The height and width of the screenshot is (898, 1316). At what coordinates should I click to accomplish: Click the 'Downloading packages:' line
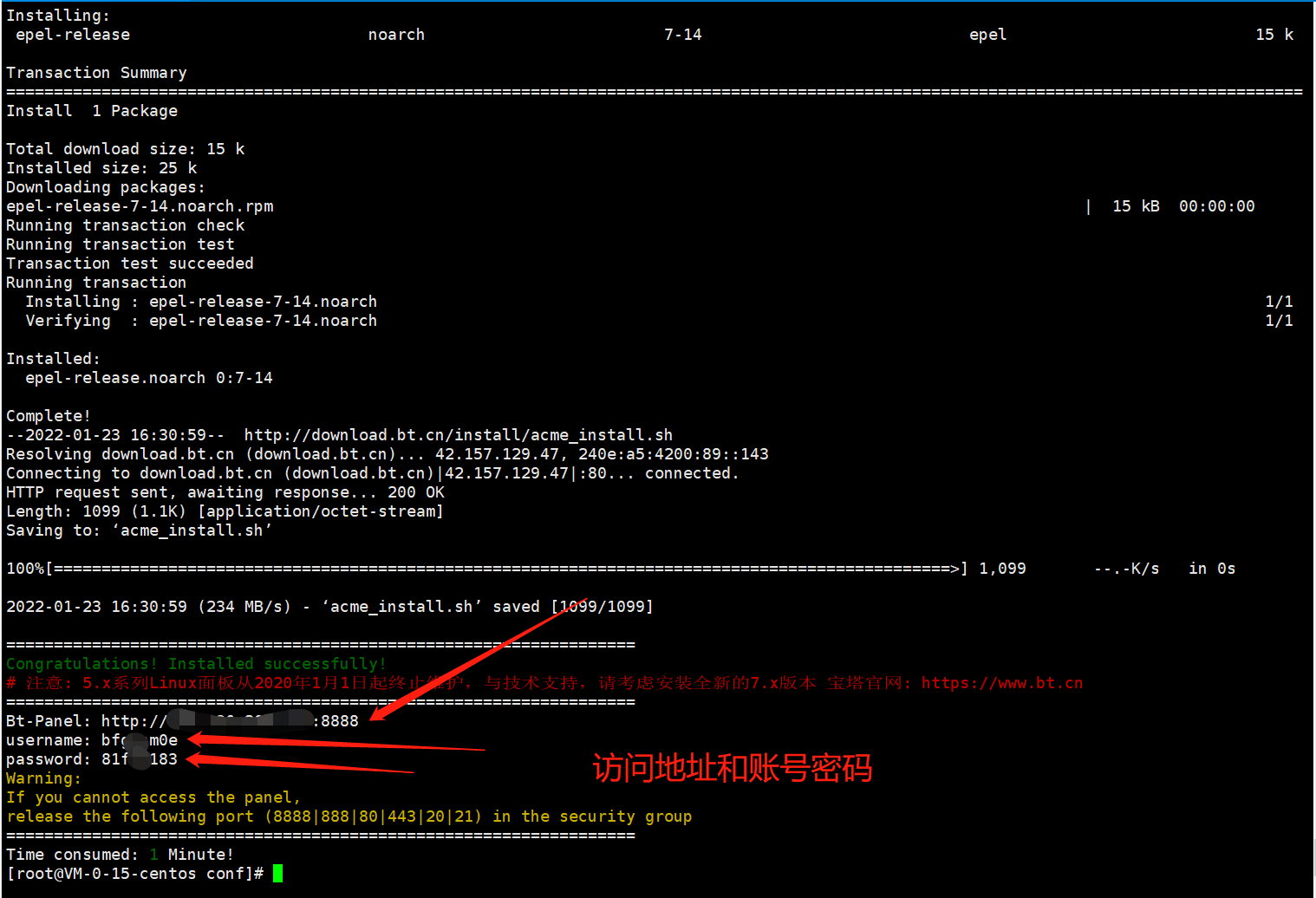pos(106,187)
